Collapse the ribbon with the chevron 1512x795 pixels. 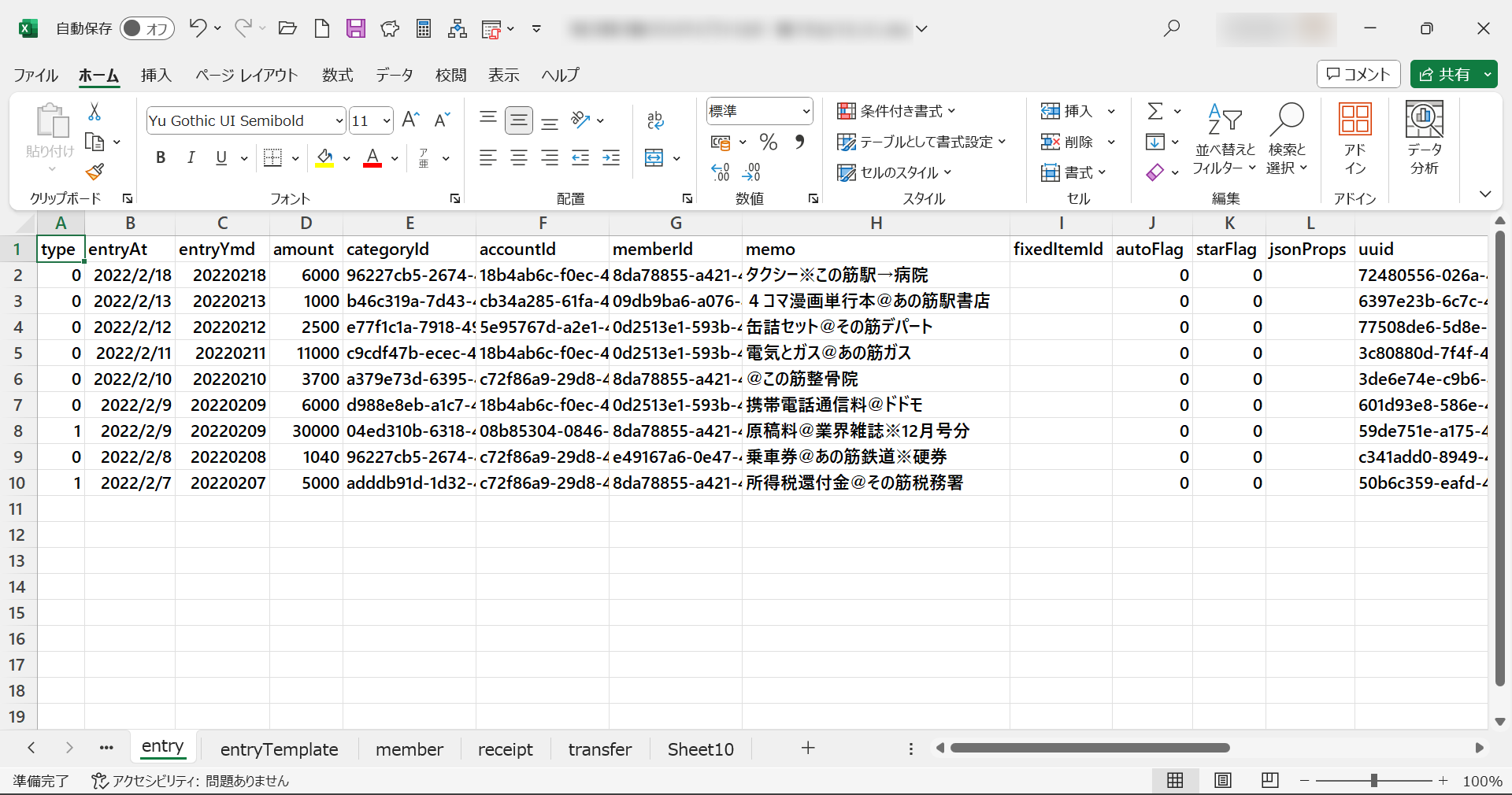pyautogui.click(x=1485, y=194)
